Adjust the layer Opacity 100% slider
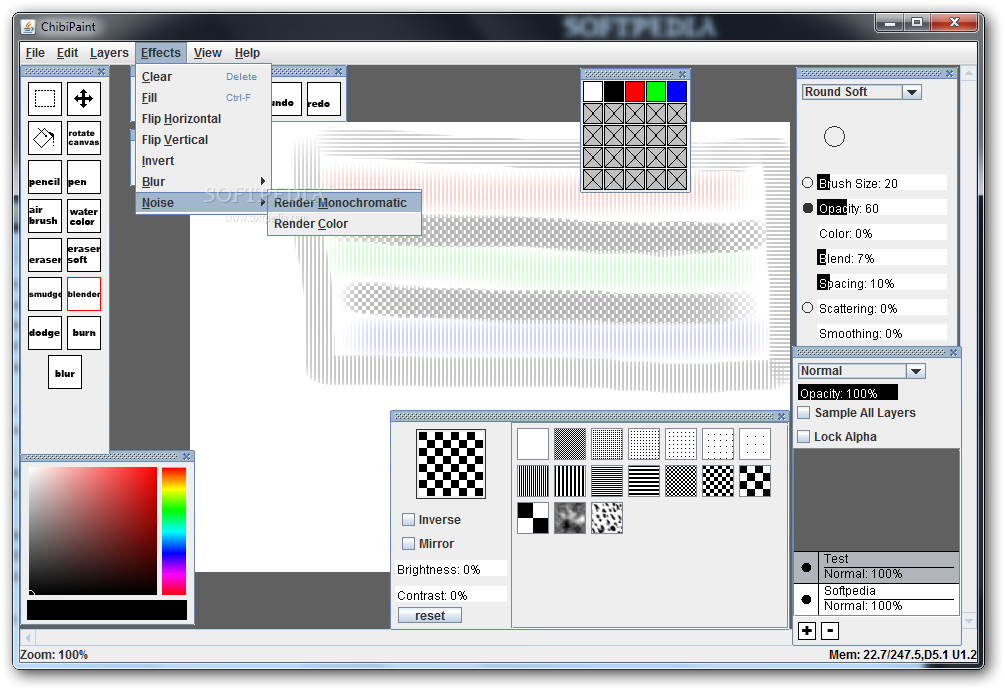Screen dimensions: 1005x690 pos(848,393)
